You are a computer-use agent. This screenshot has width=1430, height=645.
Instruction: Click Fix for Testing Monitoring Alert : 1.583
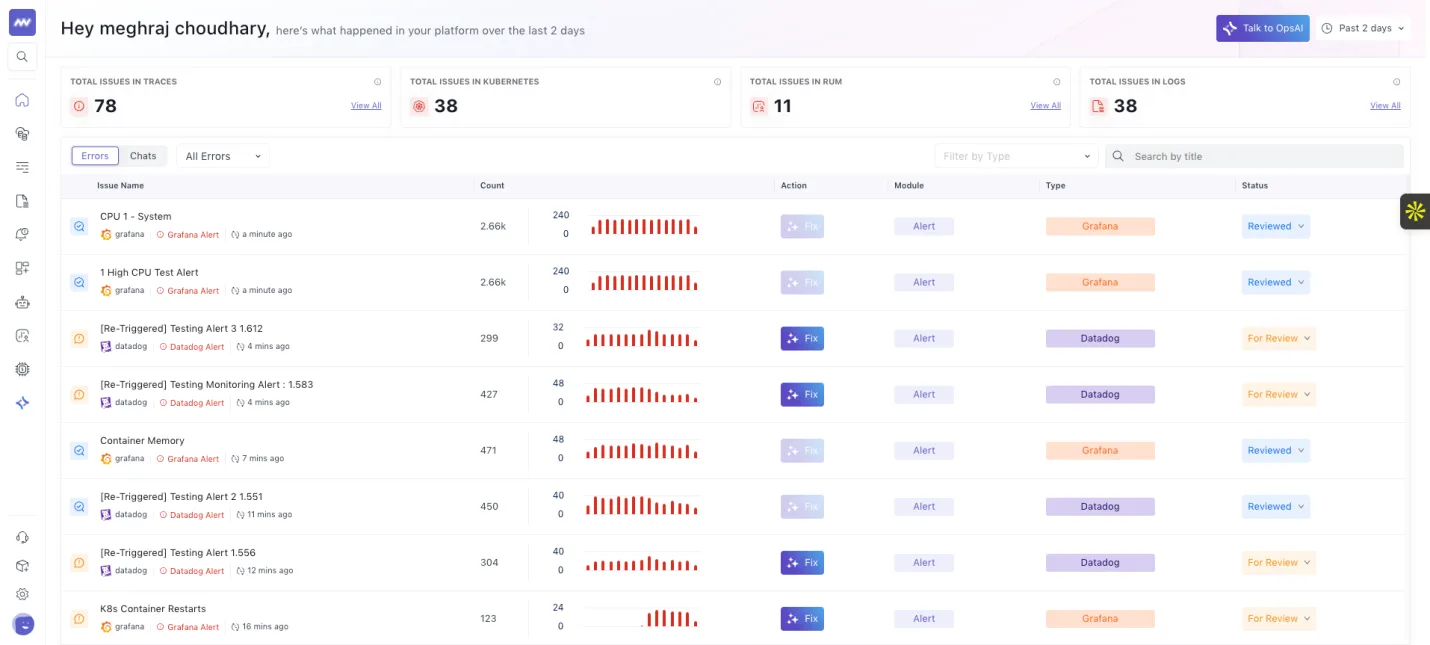(x=802, y=395)
